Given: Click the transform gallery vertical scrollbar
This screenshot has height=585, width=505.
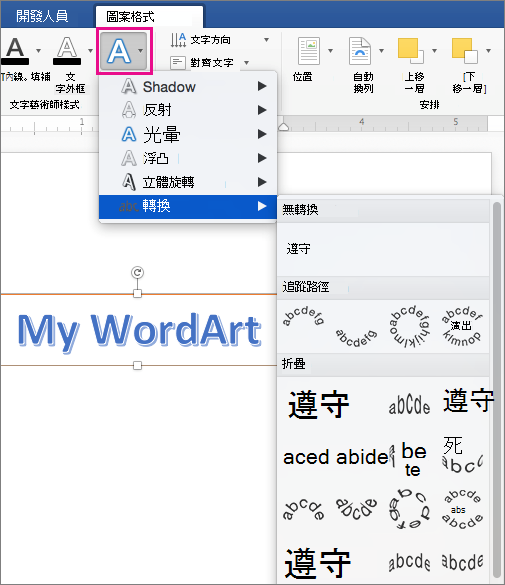Looking at the screenshot, I should point(496,390).
